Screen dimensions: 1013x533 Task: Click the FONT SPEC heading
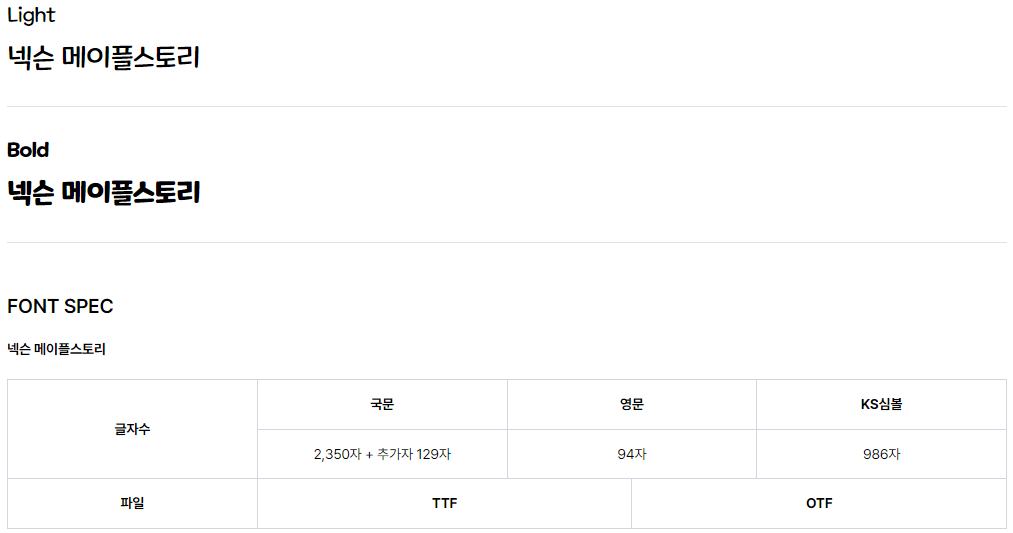pyautogui.click(x=60, y=306)
